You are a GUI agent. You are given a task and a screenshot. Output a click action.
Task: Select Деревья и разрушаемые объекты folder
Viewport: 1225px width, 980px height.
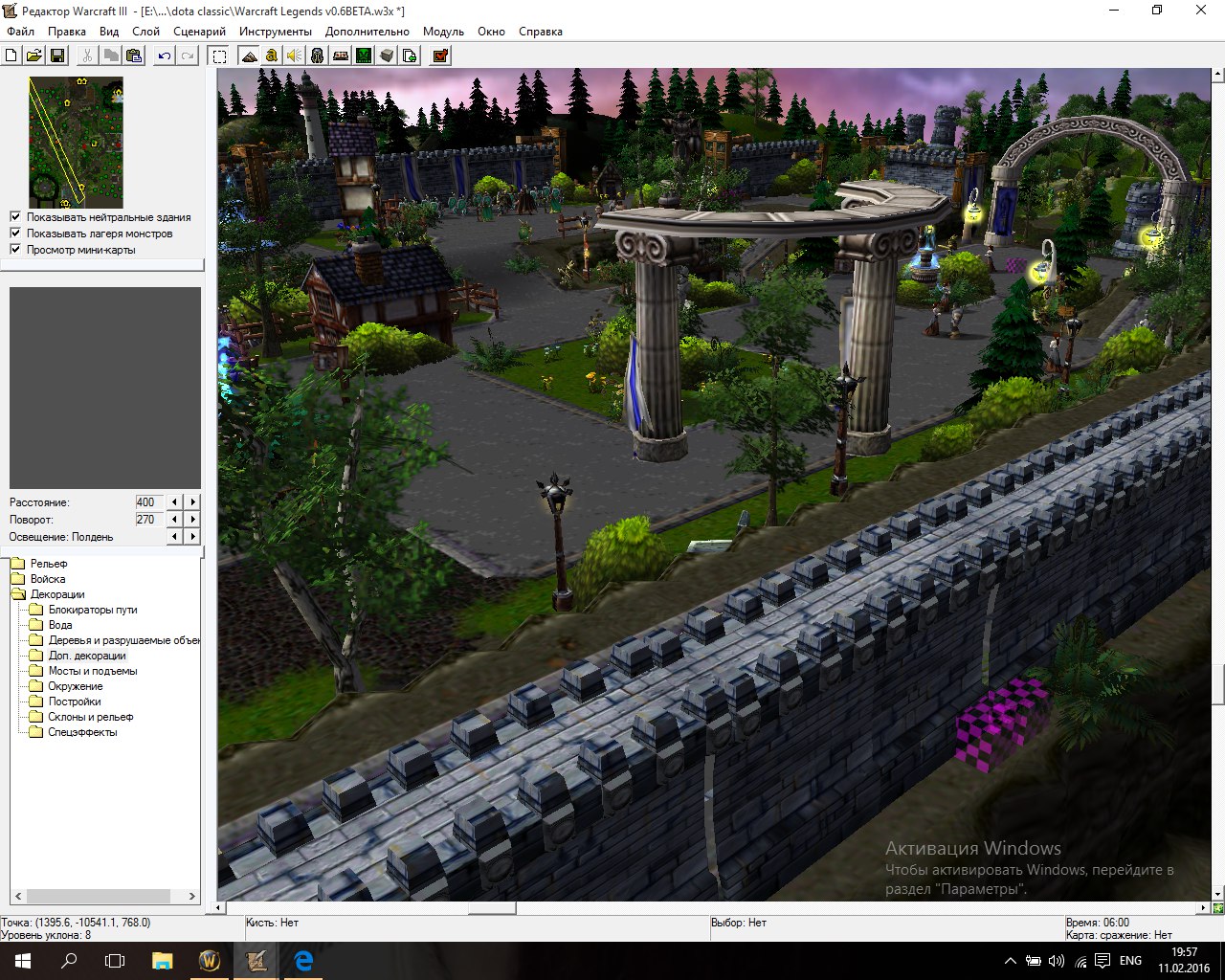point(115,640)
